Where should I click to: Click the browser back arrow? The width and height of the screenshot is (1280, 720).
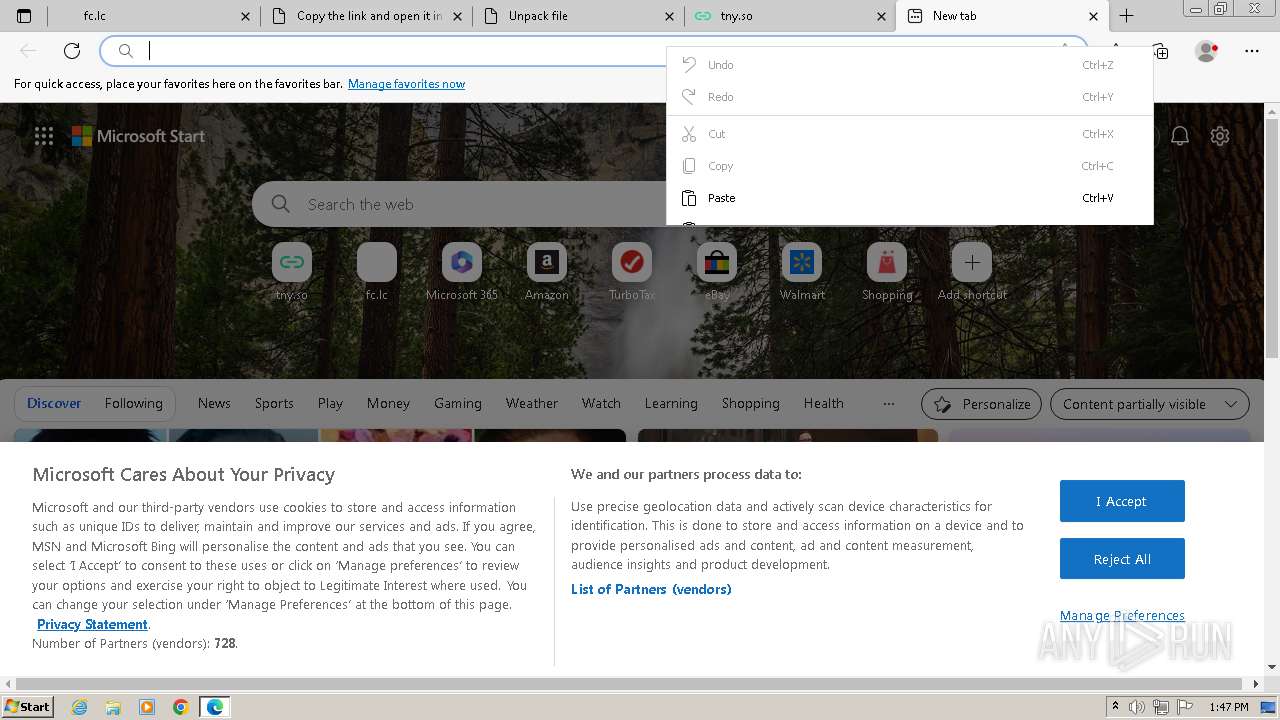point(28,51)
